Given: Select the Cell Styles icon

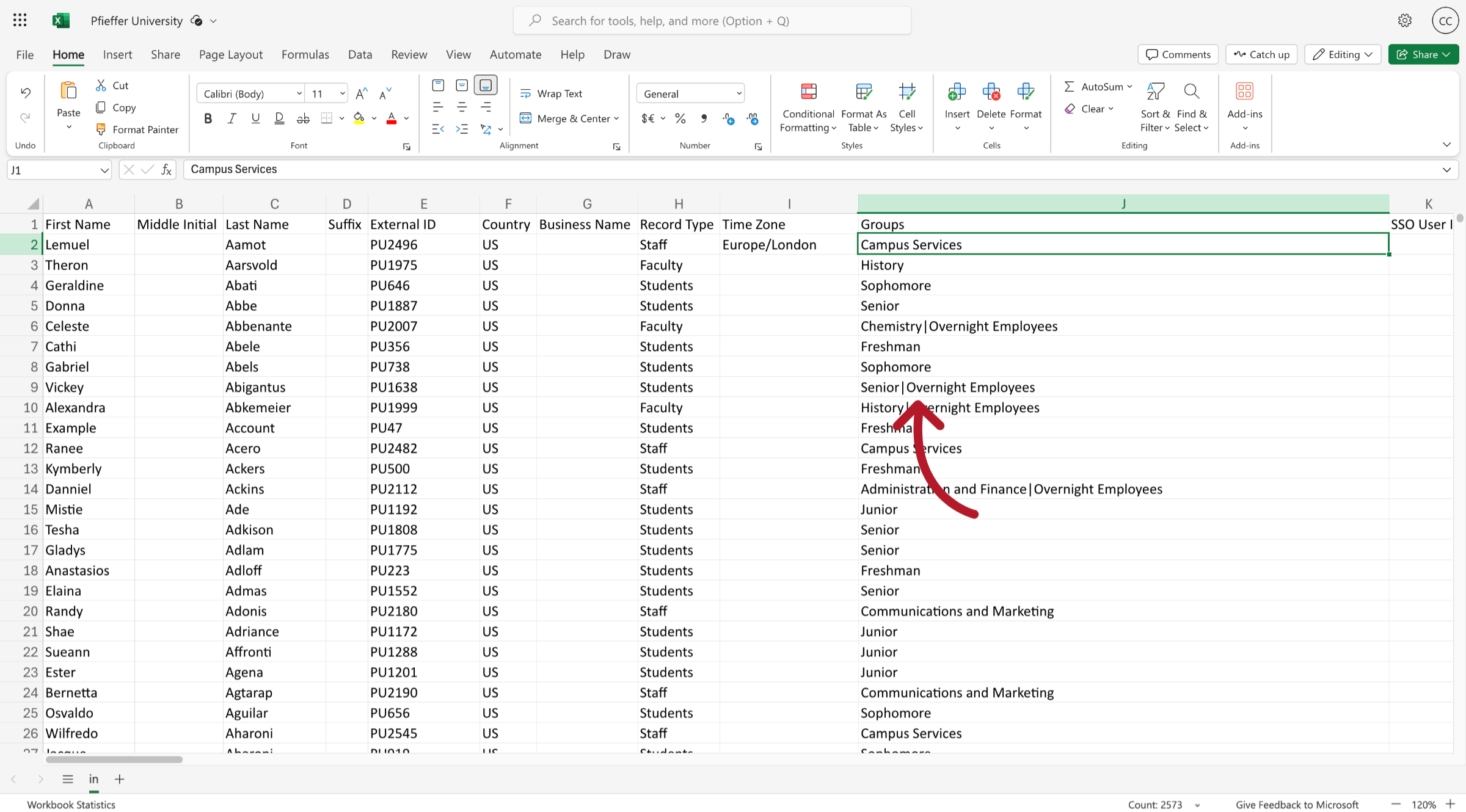Looking at the screenshot, I should 907,93.
